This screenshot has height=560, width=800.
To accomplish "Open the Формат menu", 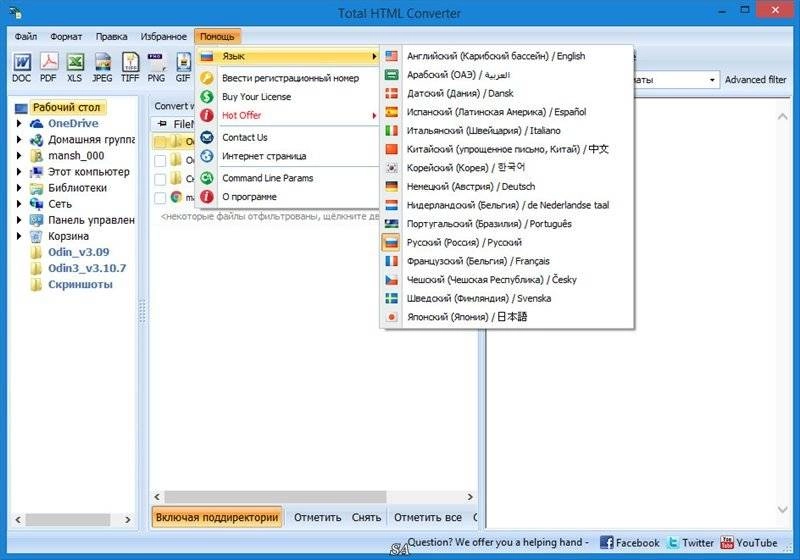I will coord(66,36).
